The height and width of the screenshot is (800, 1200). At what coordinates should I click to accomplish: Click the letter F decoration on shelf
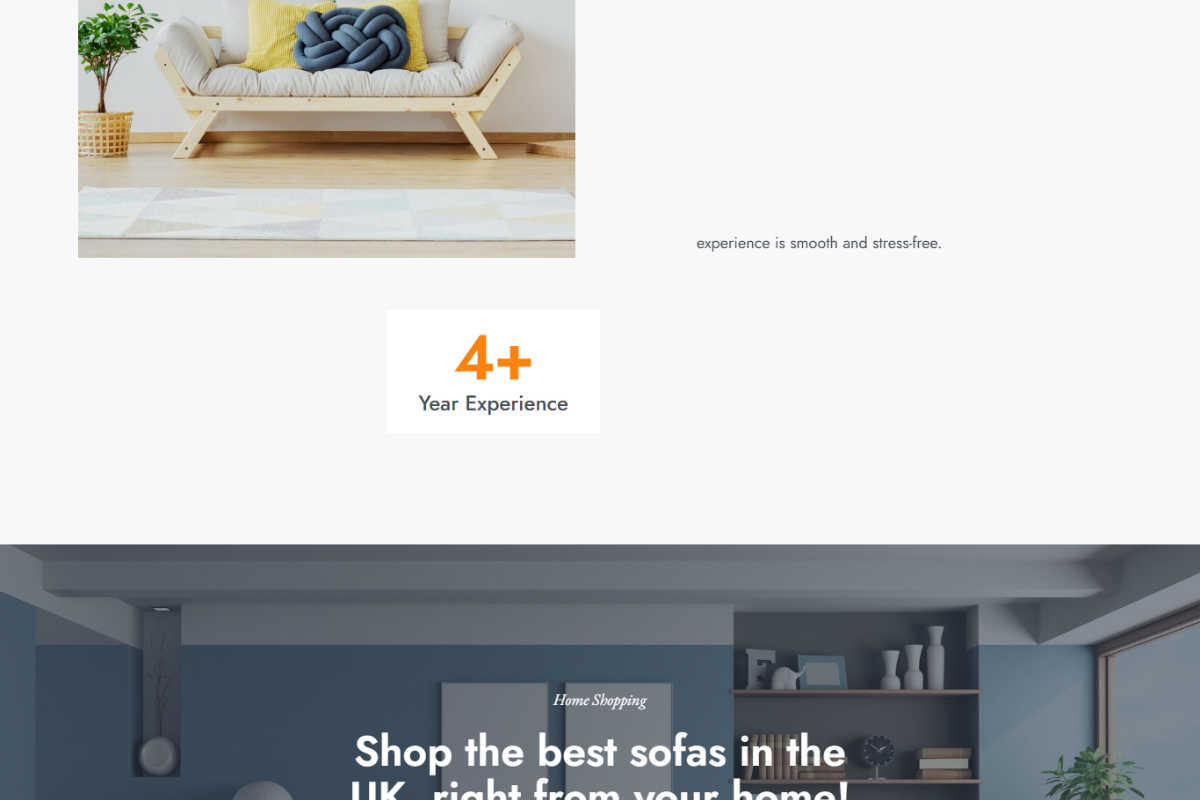[x=759, y=668]
